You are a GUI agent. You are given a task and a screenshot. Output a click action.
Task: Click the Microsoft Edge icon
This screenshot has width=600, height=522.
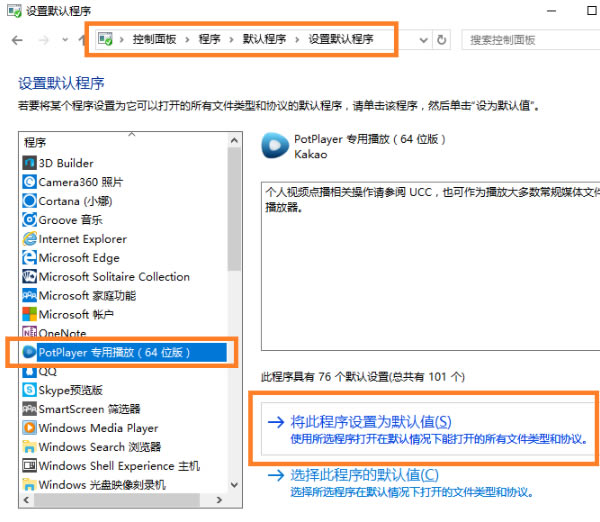point(29,258)
